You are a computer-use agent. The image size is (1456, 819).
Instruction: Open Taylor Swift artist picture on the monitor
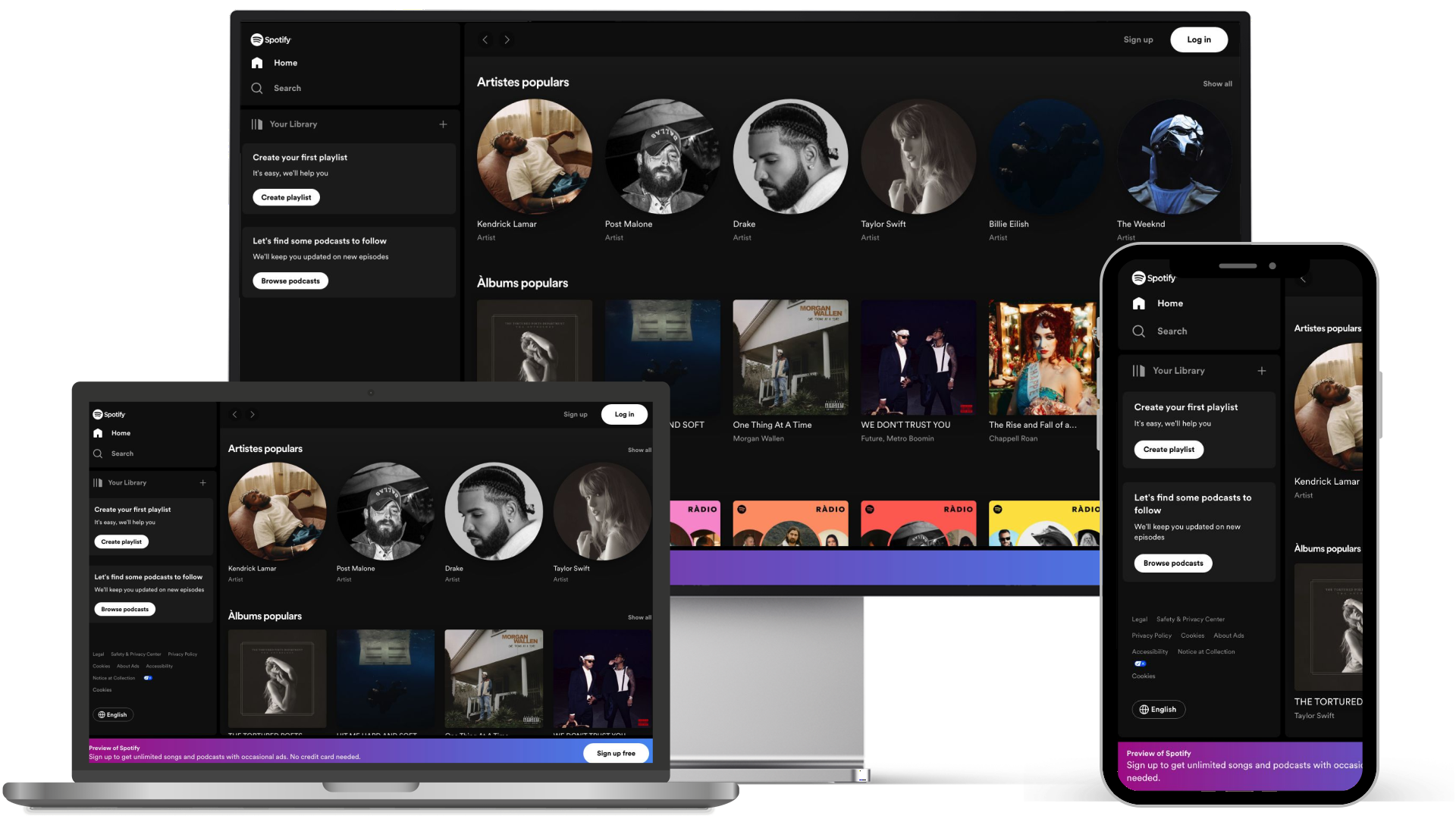918,156
